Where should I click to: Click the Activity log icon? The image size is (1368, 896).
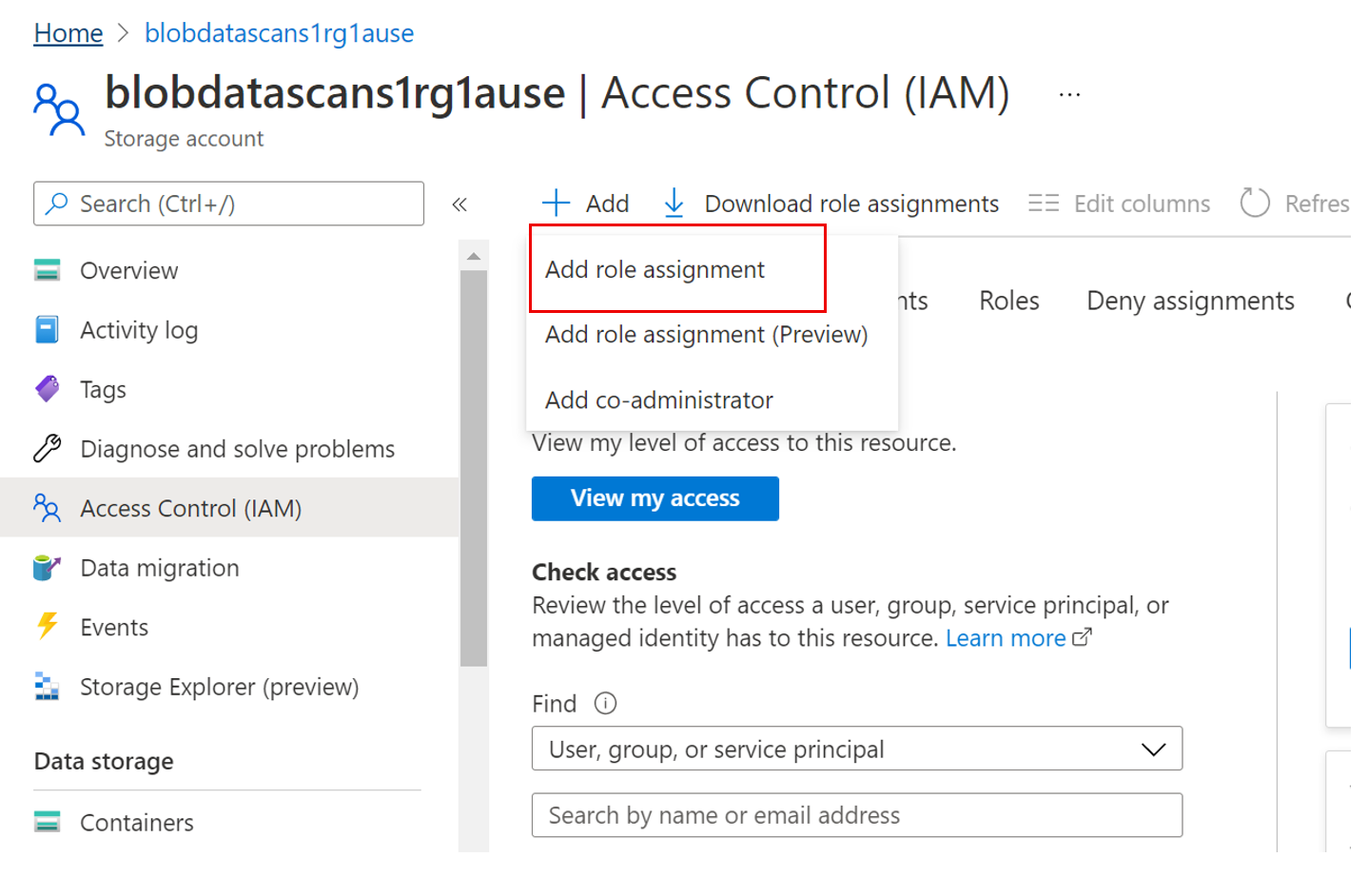[x=48, y=330]
